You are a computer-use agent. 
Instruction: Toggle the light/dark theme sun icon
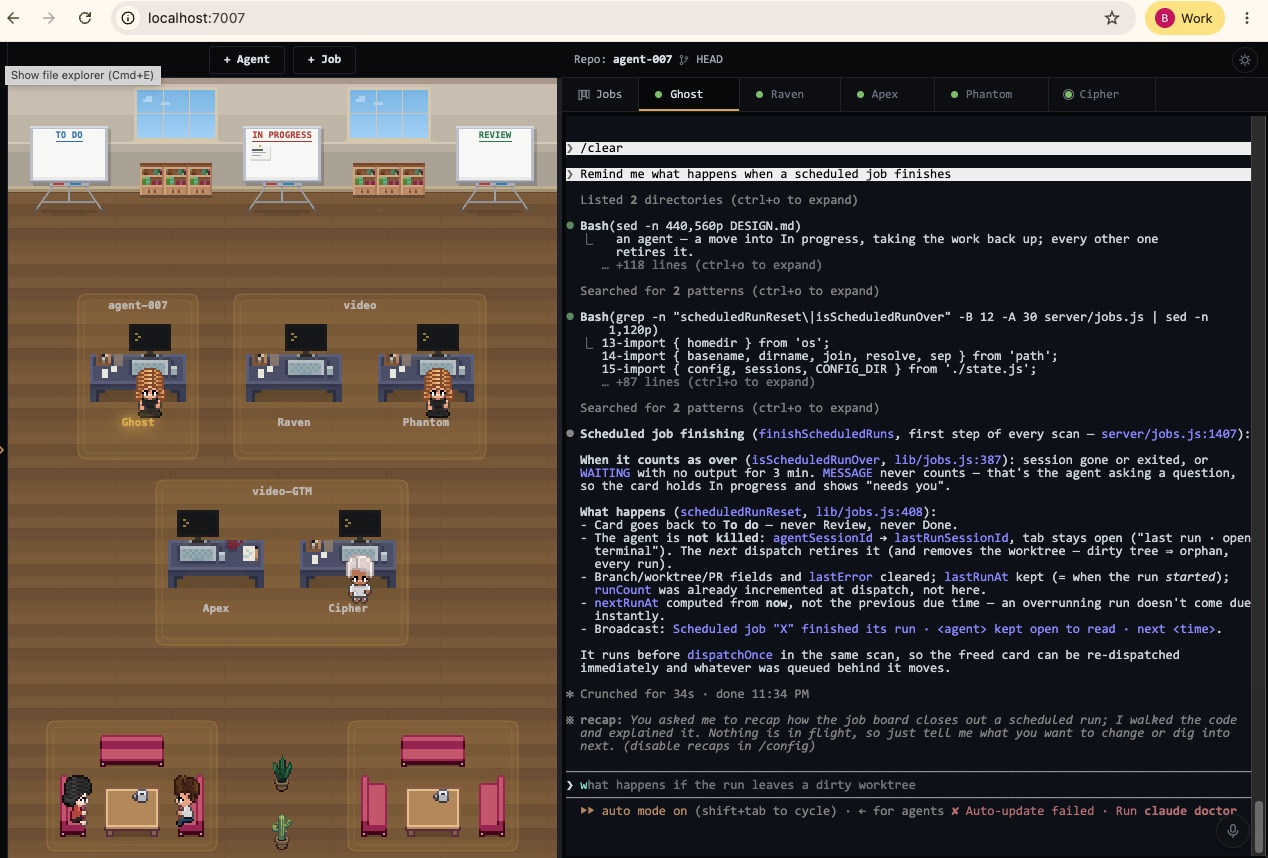[x=1245, y=59]
